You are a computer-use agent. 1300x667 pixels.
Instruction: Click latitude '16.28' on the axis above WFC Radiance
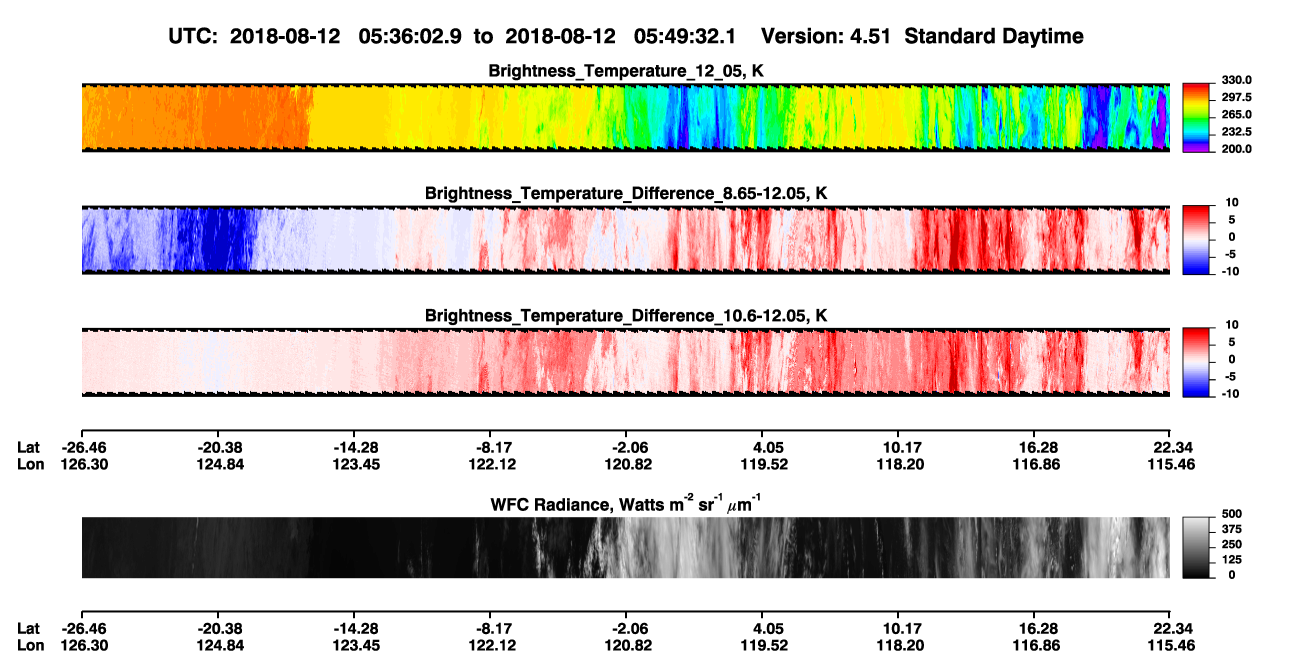click(x=1034, y=447)
